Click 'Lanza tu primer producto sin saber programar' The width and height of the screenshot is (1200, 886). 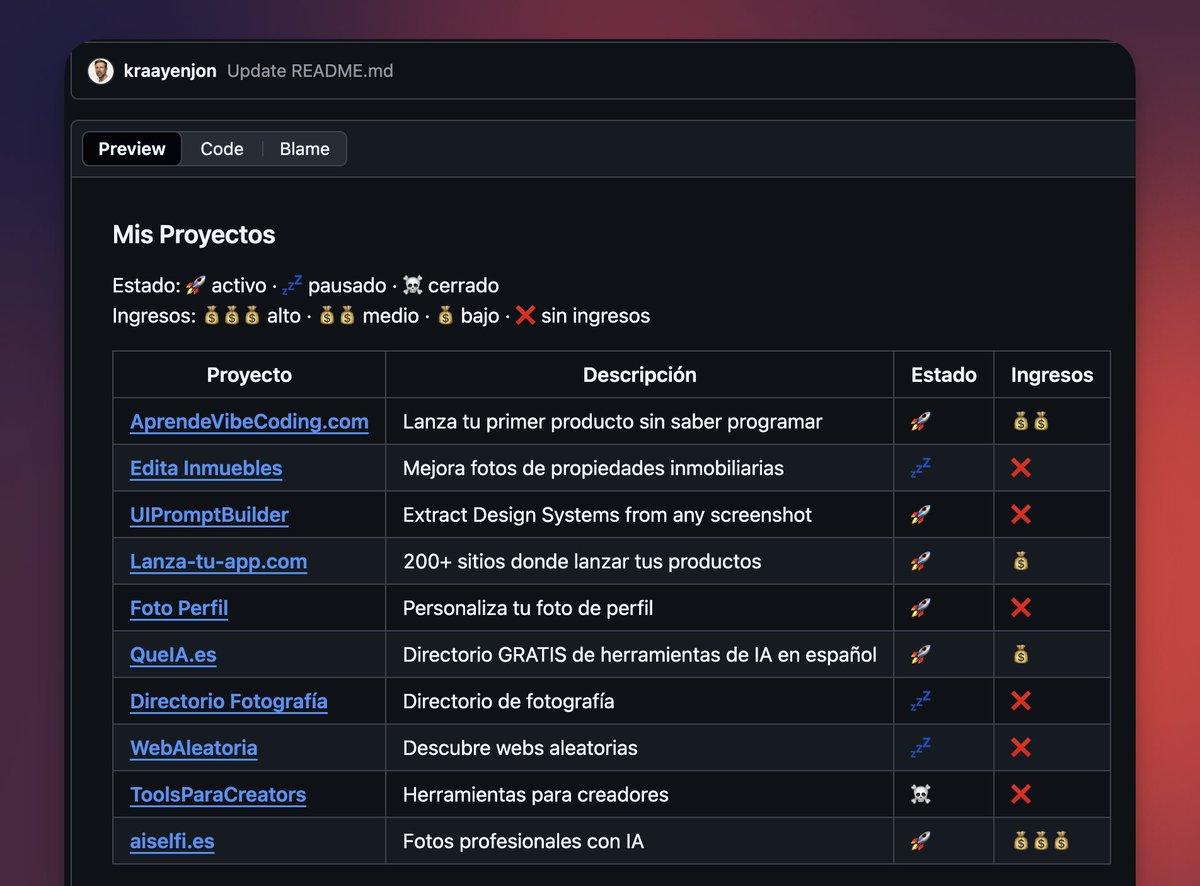(x=612, y=422)
